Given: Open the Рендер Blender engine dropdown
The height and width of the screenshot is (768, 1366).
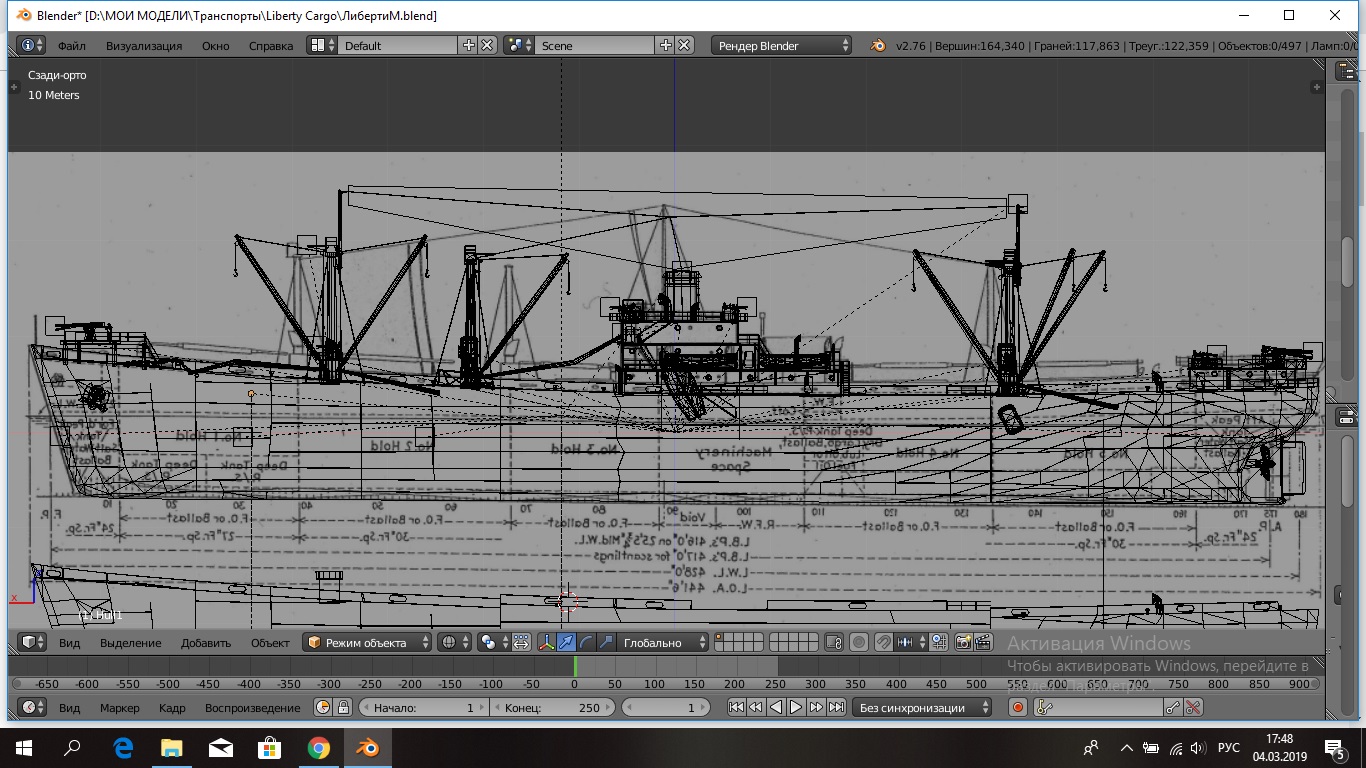Looking at the screenshot, I should click(782, 45).
